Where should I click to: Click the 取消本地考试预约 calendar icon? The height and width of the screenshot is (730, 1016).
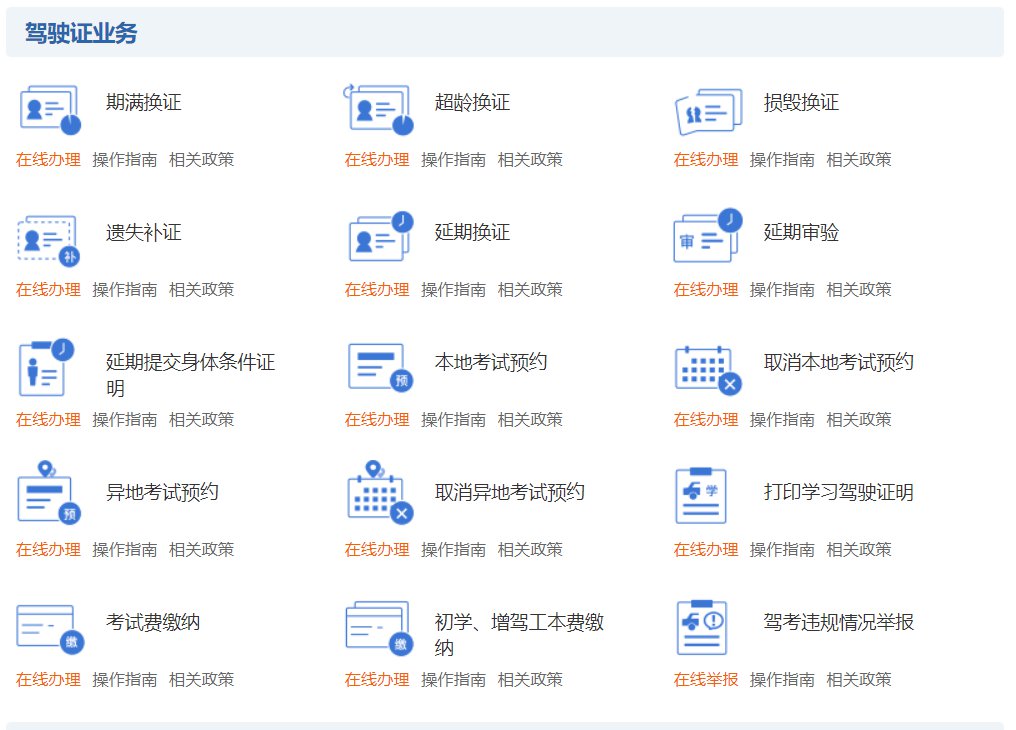tap(708, 370)
